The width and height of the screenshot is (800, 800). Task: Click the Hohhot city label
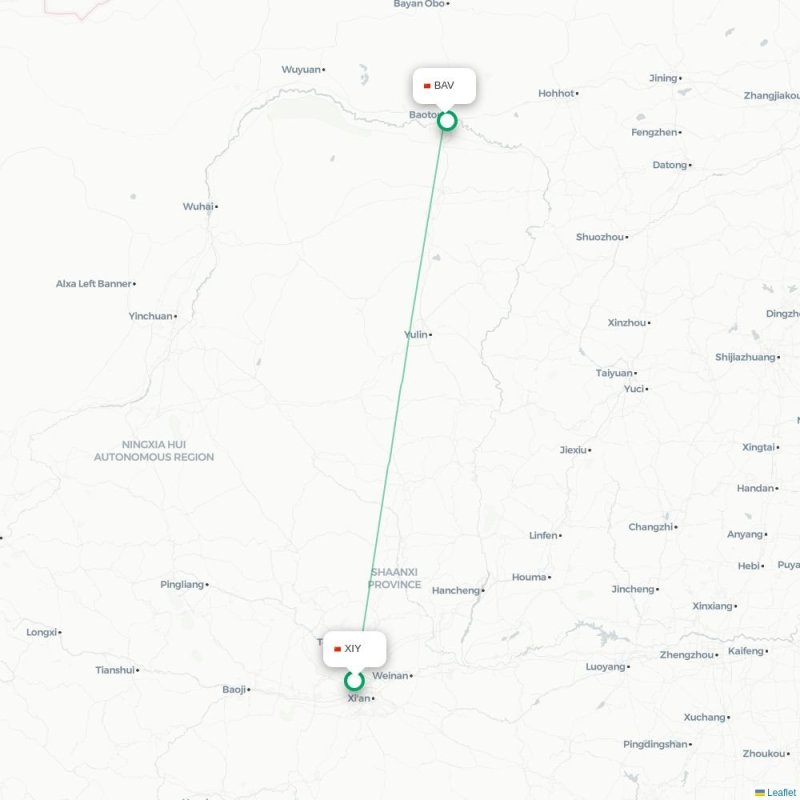[556, 93]
